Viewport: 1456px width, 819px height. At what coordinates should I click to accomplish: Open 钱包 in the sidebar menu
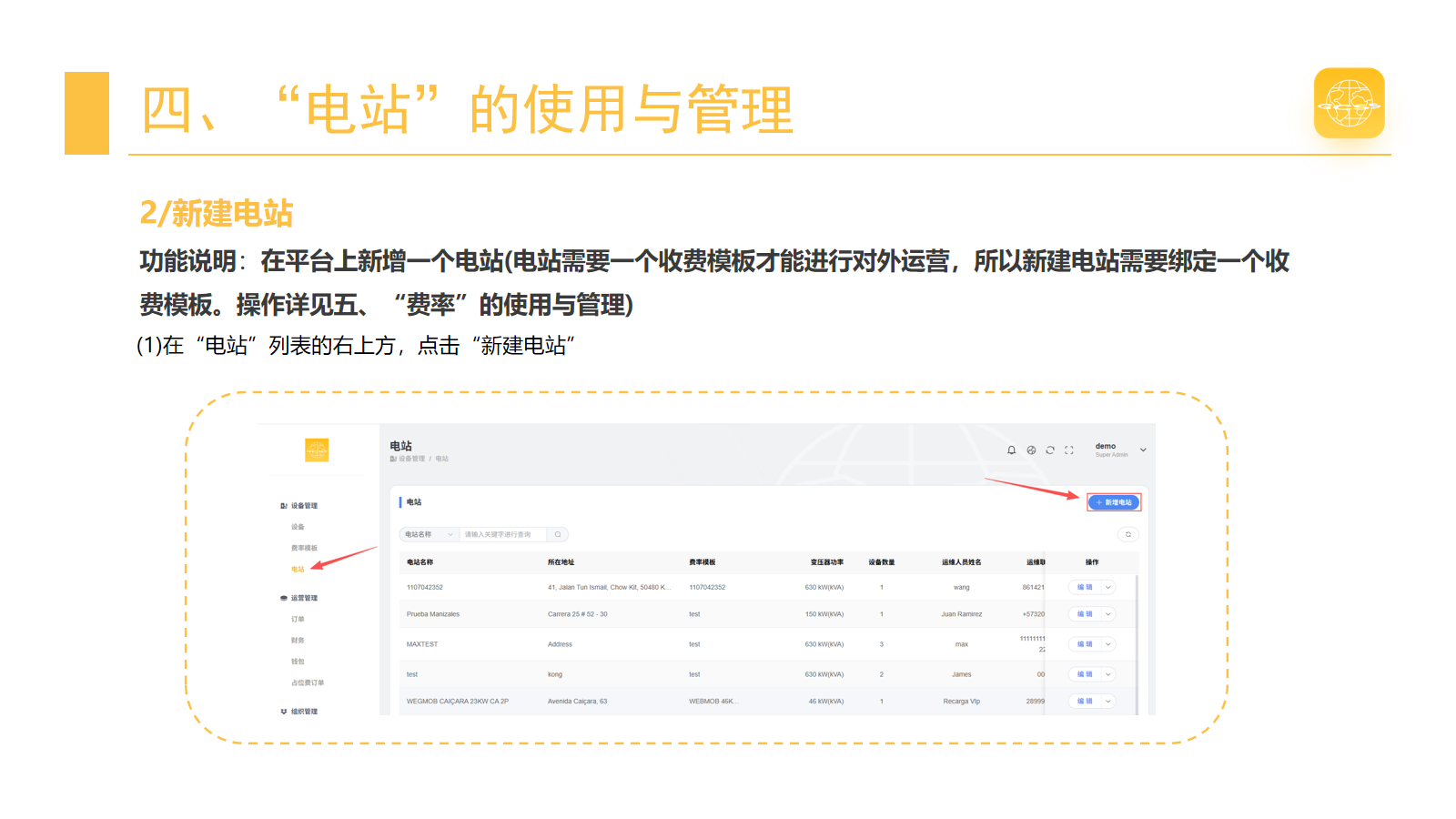[x=298, y=662]
